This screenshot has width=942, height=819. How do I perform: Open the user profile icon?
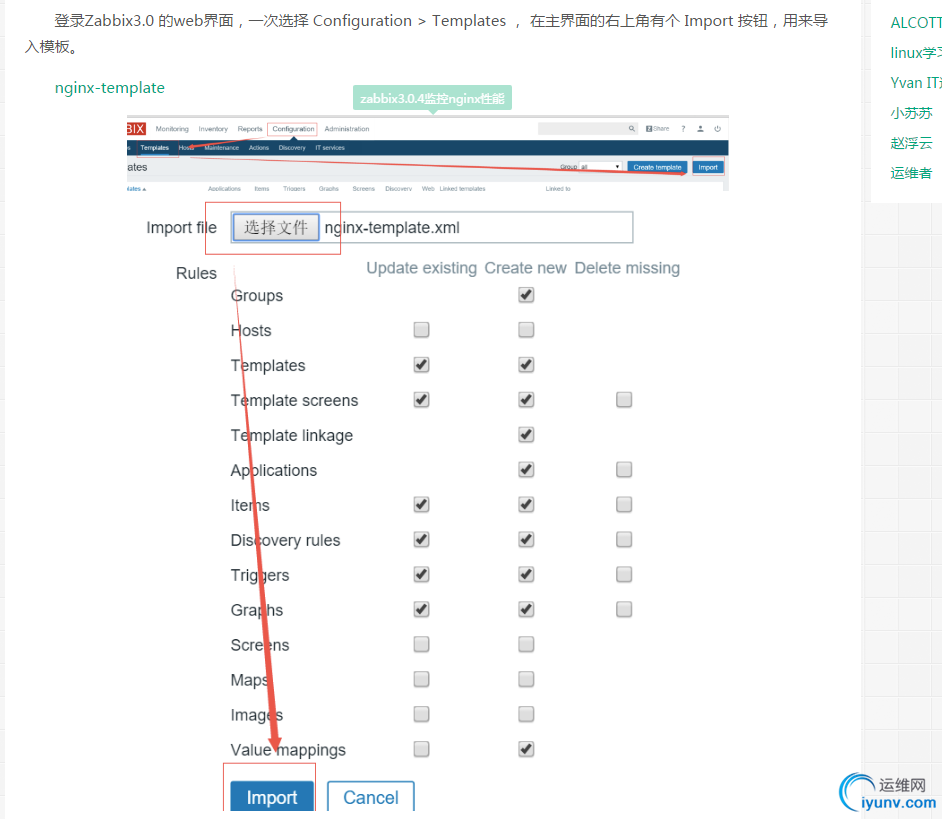tap(700, 129)
